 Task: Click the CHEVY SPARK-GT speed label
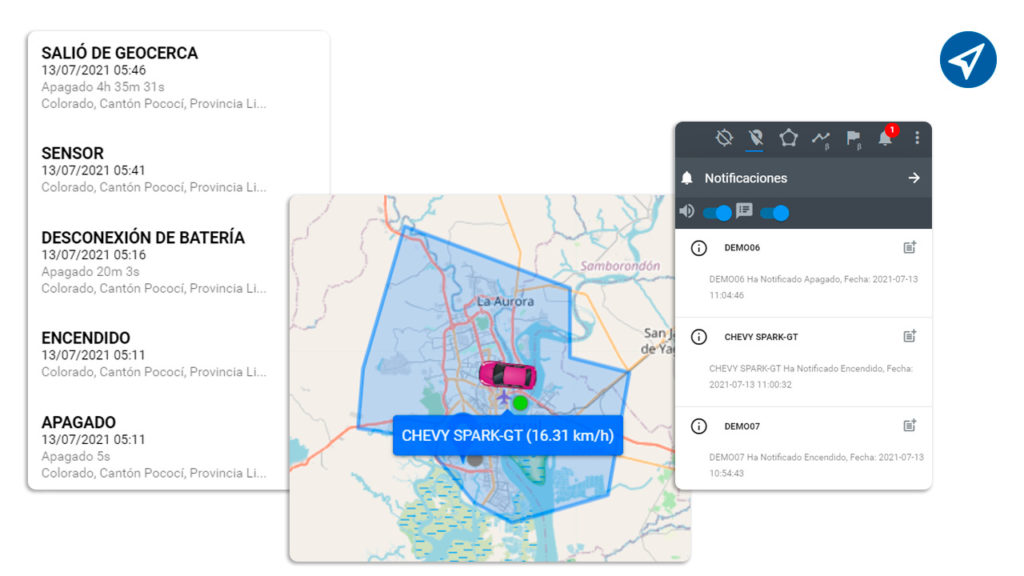tap(507, 436)
